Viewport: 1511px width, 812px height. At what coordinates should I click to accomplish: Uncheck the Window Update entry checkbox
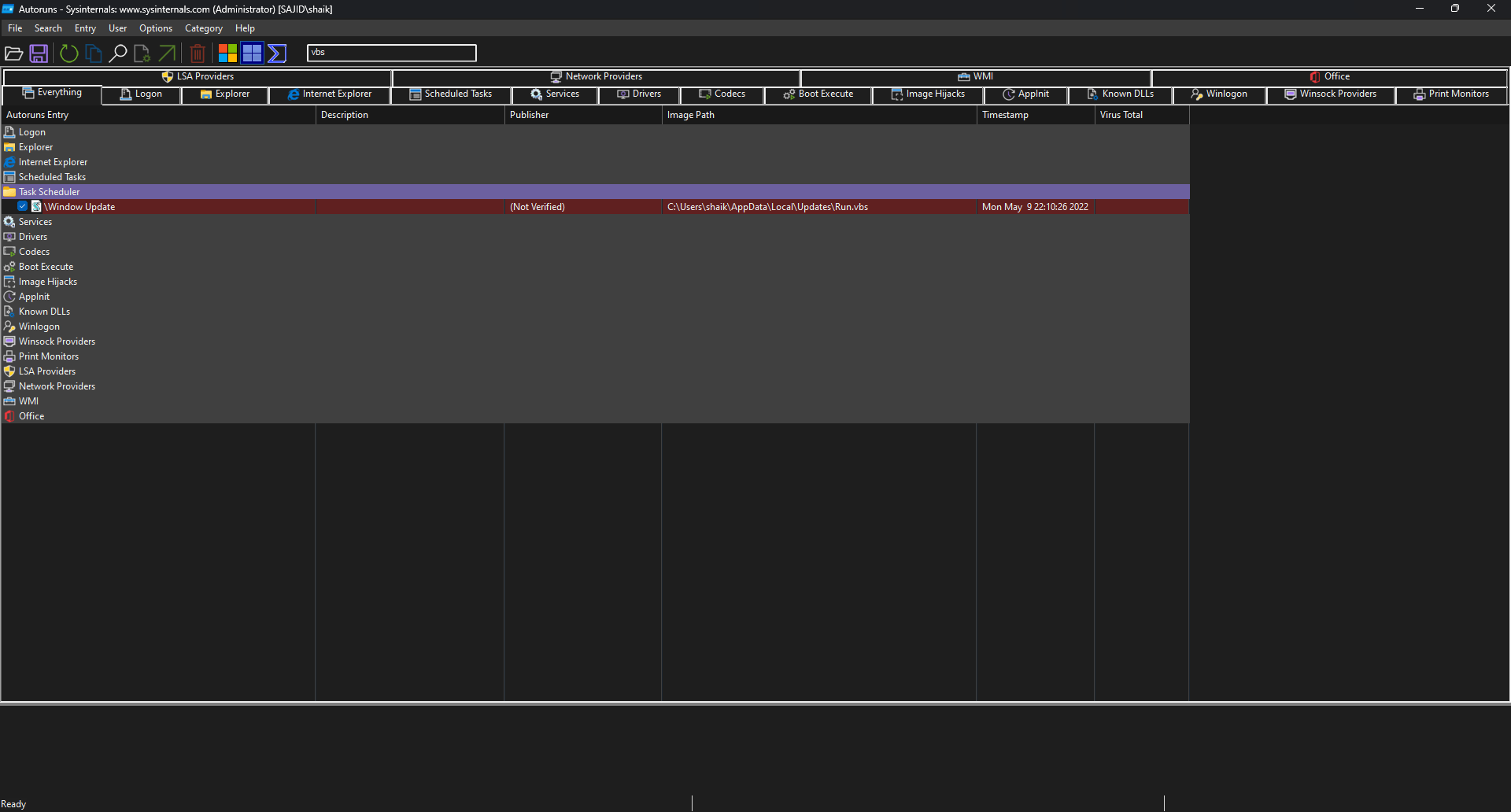23,206
